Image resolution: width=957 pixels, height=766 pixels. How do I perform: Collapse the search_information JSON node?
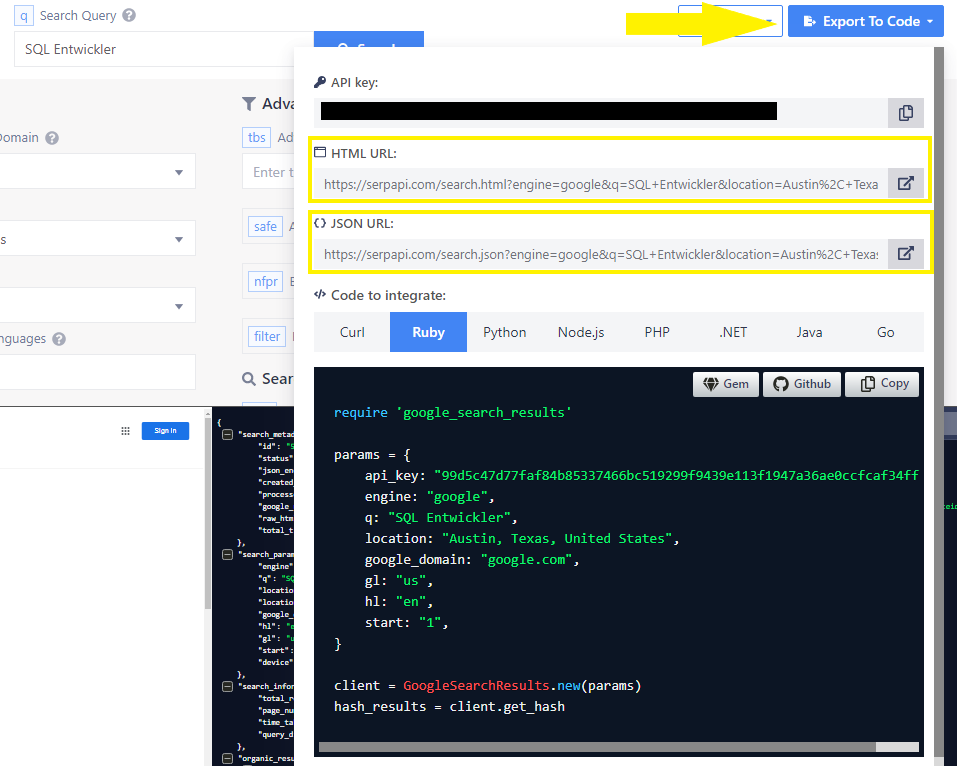click(x=227, y=686)
